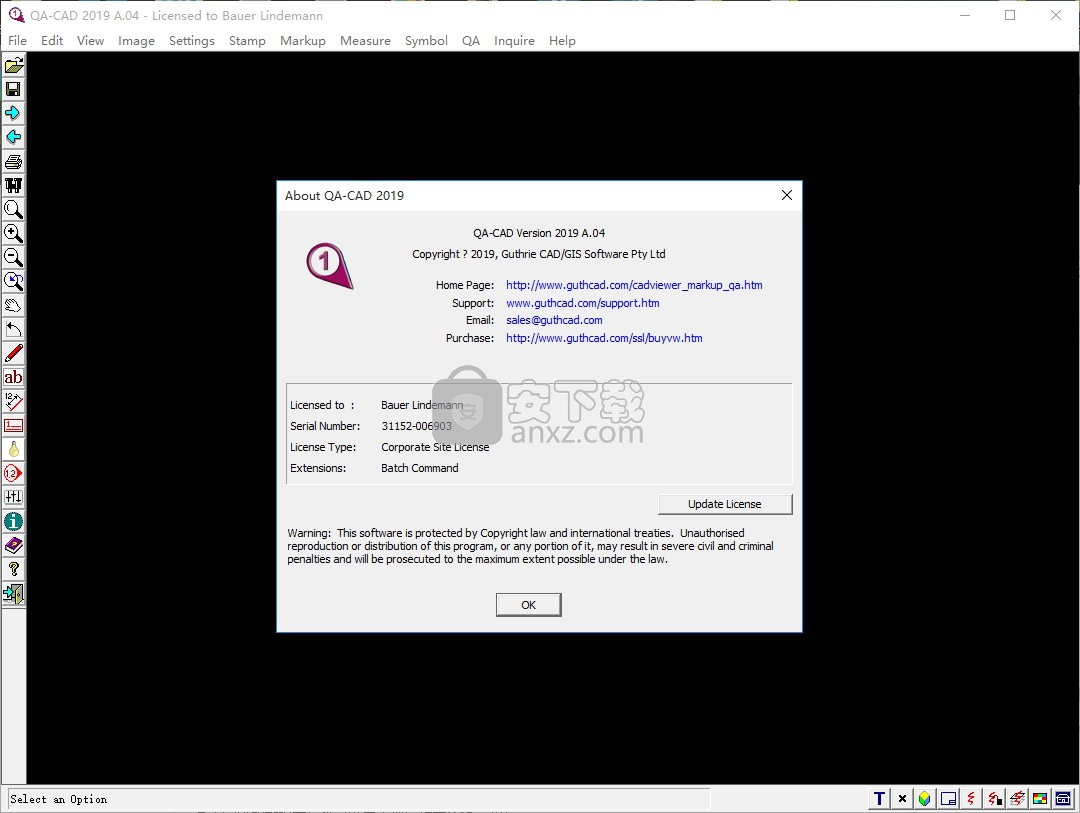Print using the printer icon
This screenshot has width=1080, height=813.
pyautogui.click(x=14, y=162)
